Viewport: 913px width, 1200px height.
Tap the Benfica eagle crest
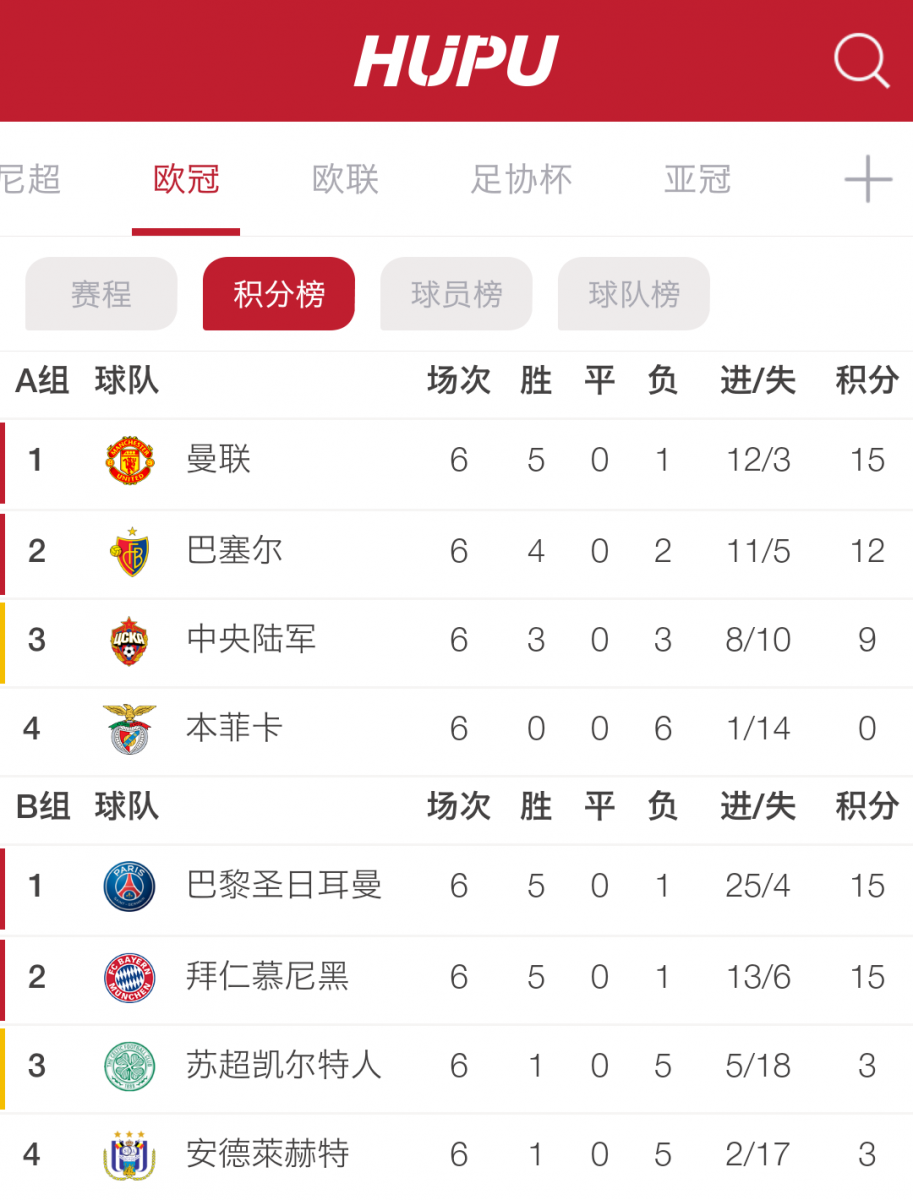click(x=130, y=729)
